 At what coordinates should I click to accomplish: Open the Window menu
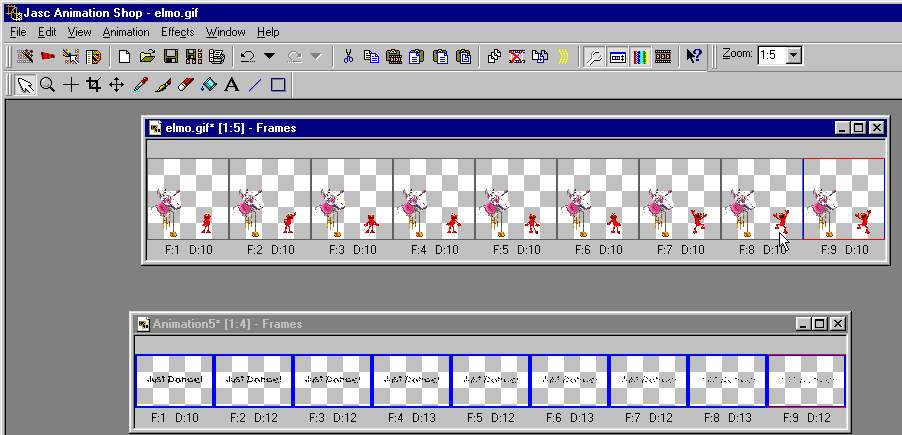pyautogui.click(x=226, y=32)
